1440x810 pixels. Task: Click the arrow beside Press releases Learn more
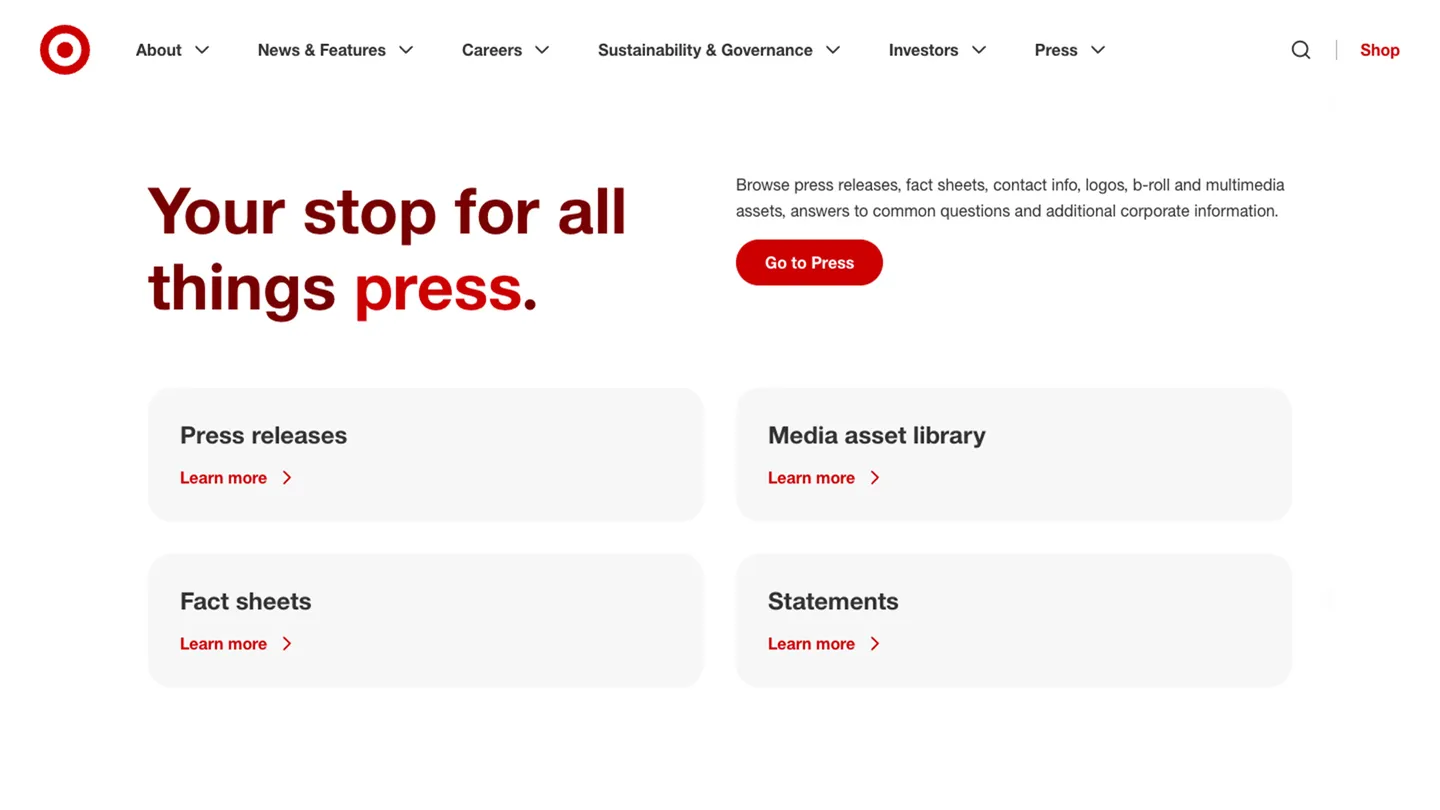click(x=287, y=478)
